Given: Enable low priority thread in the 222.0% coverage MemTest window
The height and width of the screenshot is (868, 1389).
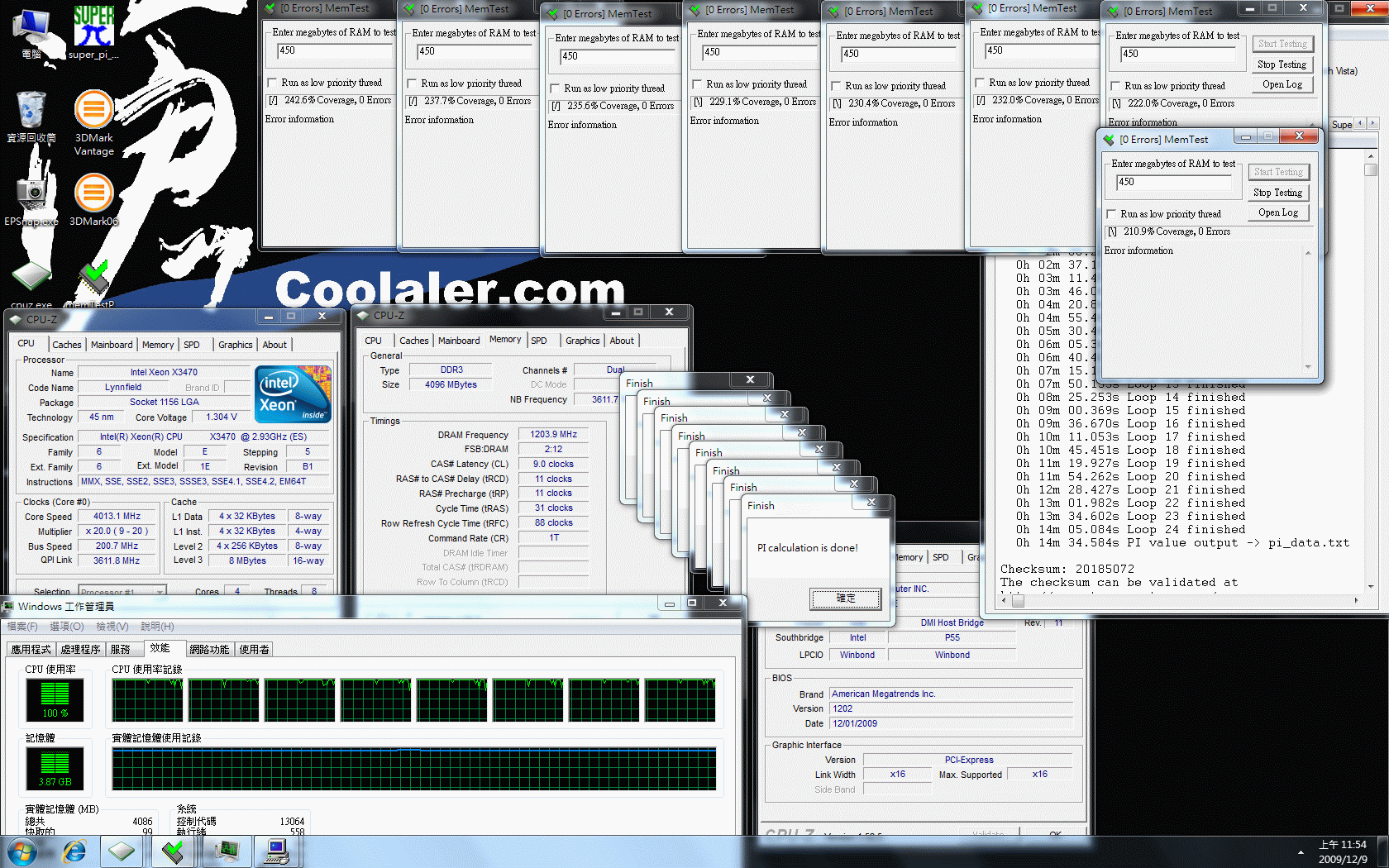Looking at the screenshot, I should [1115, 86].
